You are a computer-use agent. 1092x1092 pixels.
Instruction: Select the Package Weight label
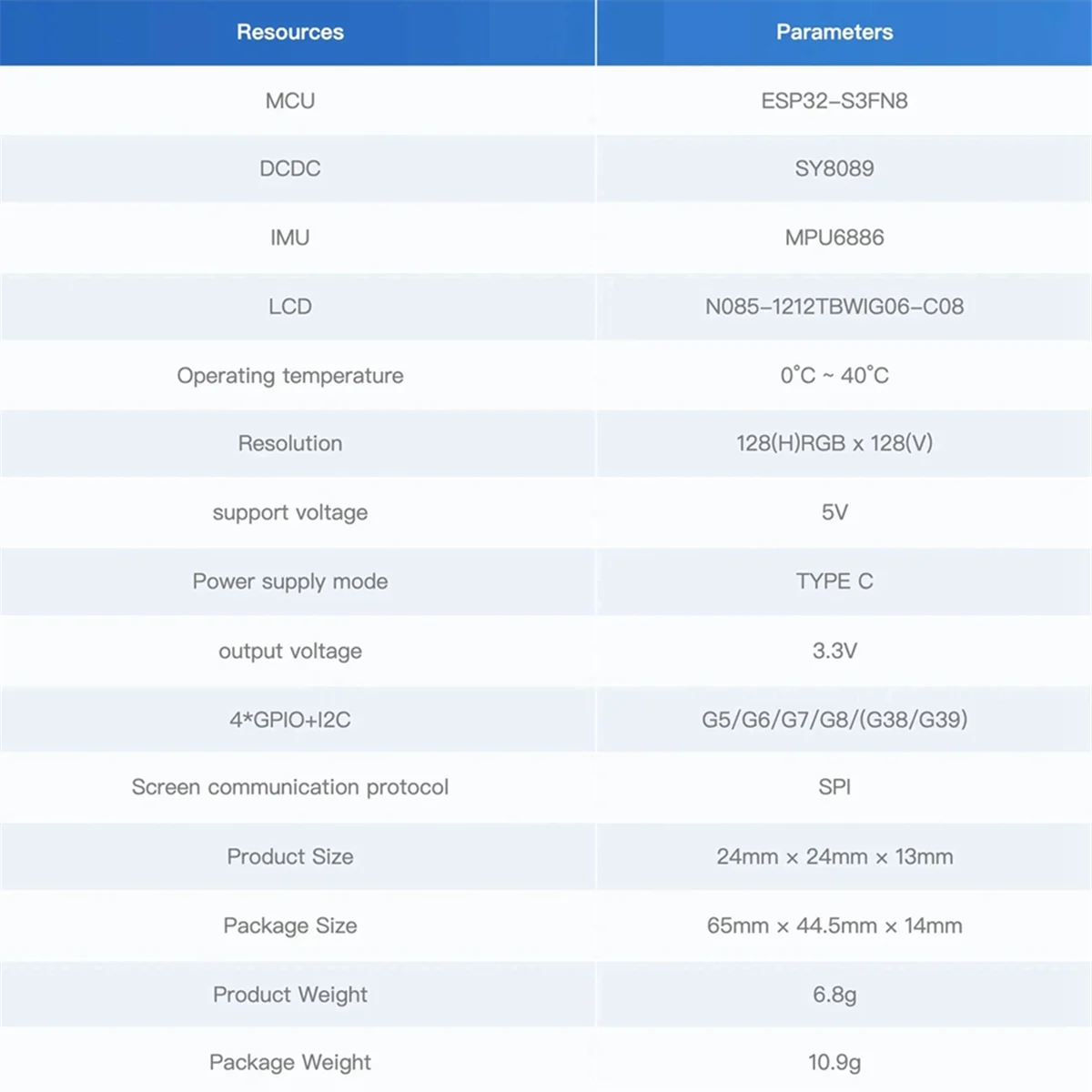[290, 1062]
